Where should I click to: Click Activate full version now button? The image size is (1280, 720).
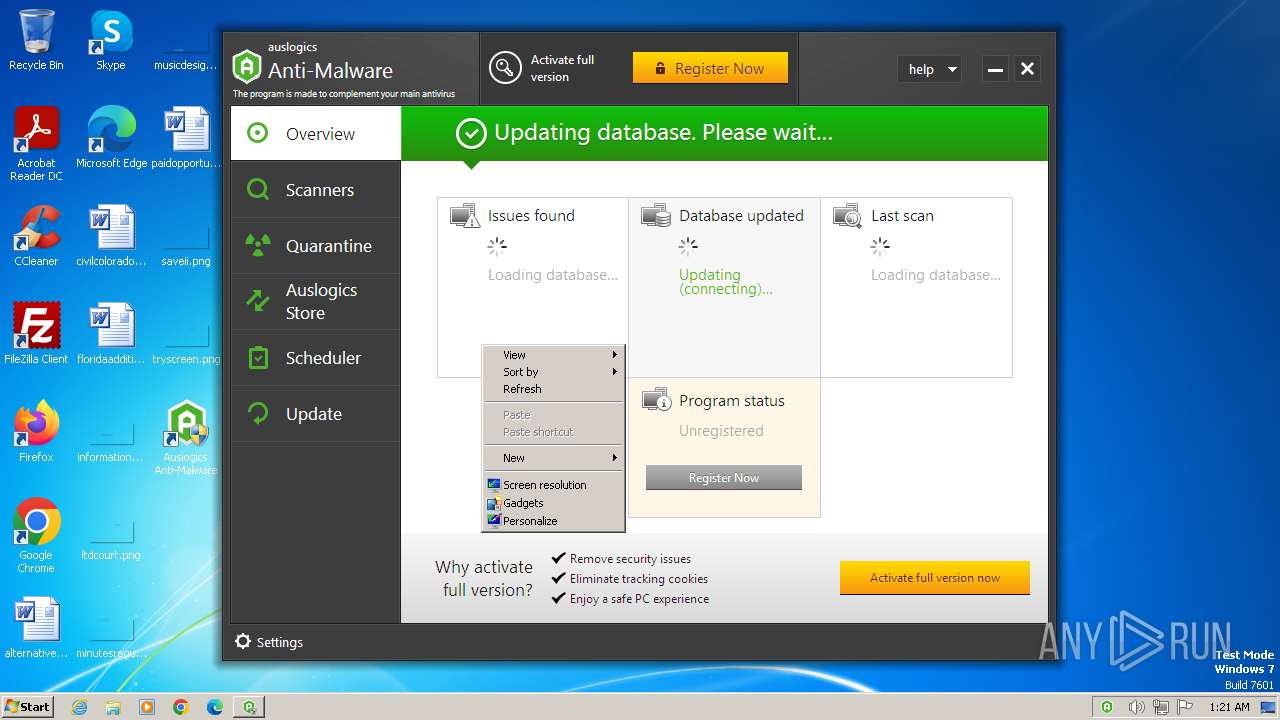[x=935, y=578]
